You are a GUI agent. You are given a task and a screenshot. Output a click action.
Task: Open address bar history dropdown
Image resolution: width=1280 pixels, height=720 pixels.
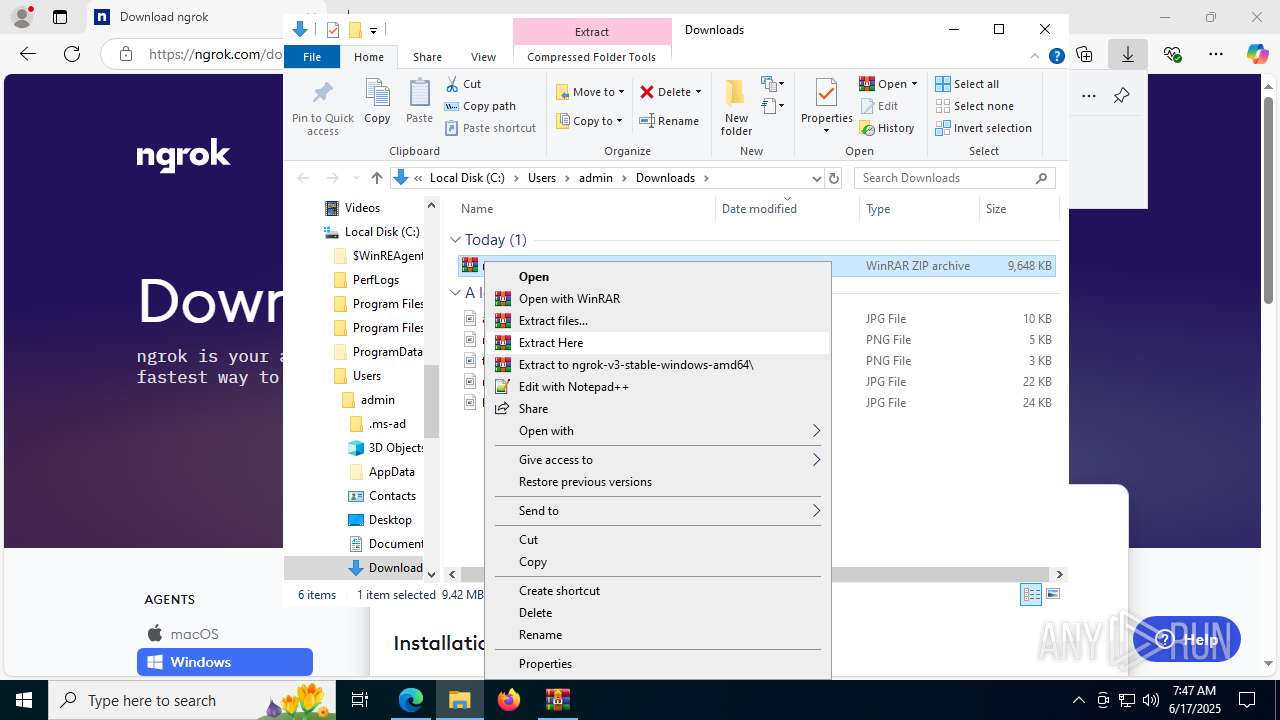point(816,178)
